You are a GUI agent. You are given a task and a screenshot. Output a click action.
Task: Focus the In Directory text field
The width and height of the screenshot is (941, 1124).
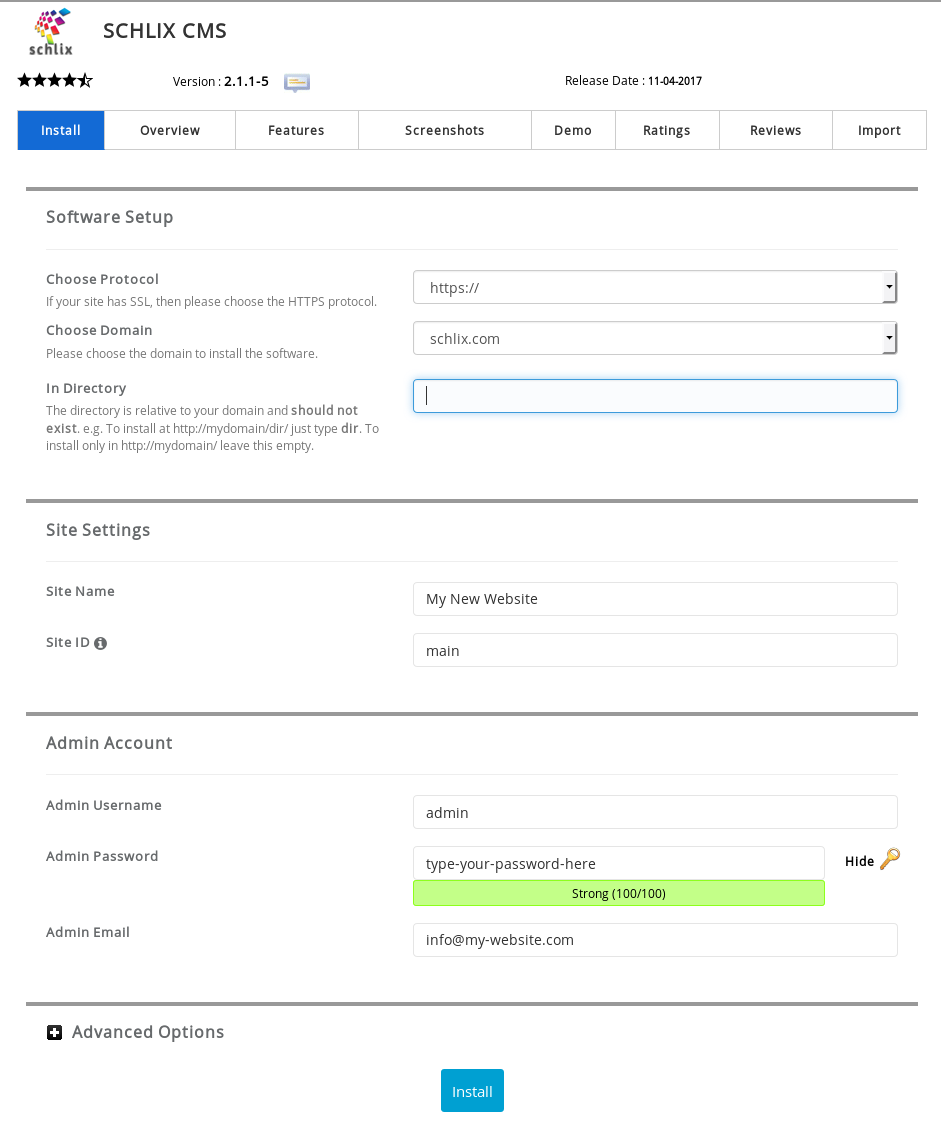click(654, 396)
